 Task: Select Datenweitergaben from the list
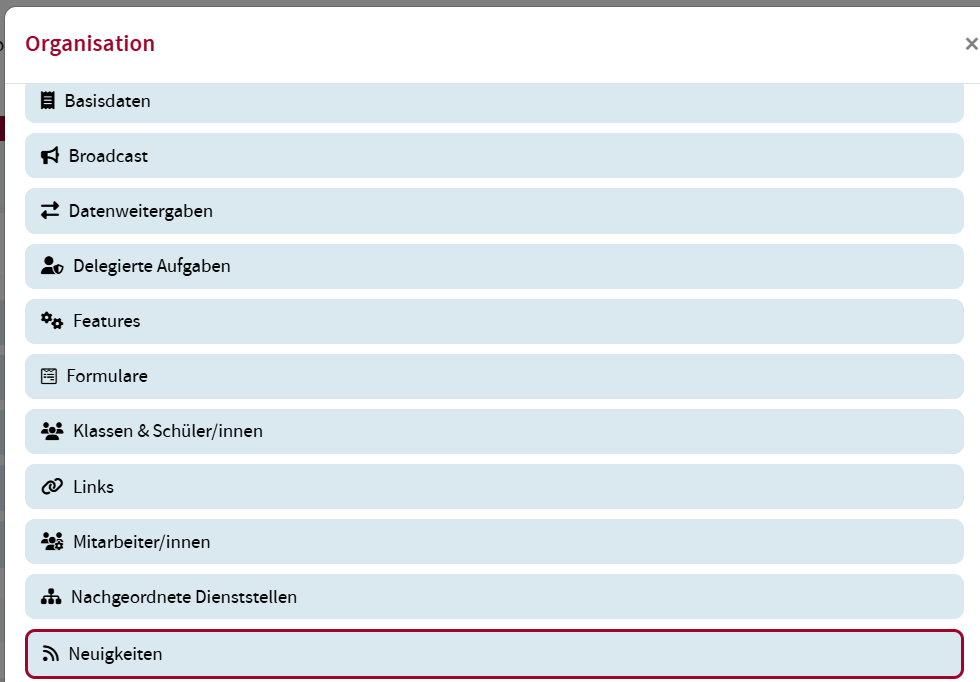pyautogui.click(x=494, y=211)
